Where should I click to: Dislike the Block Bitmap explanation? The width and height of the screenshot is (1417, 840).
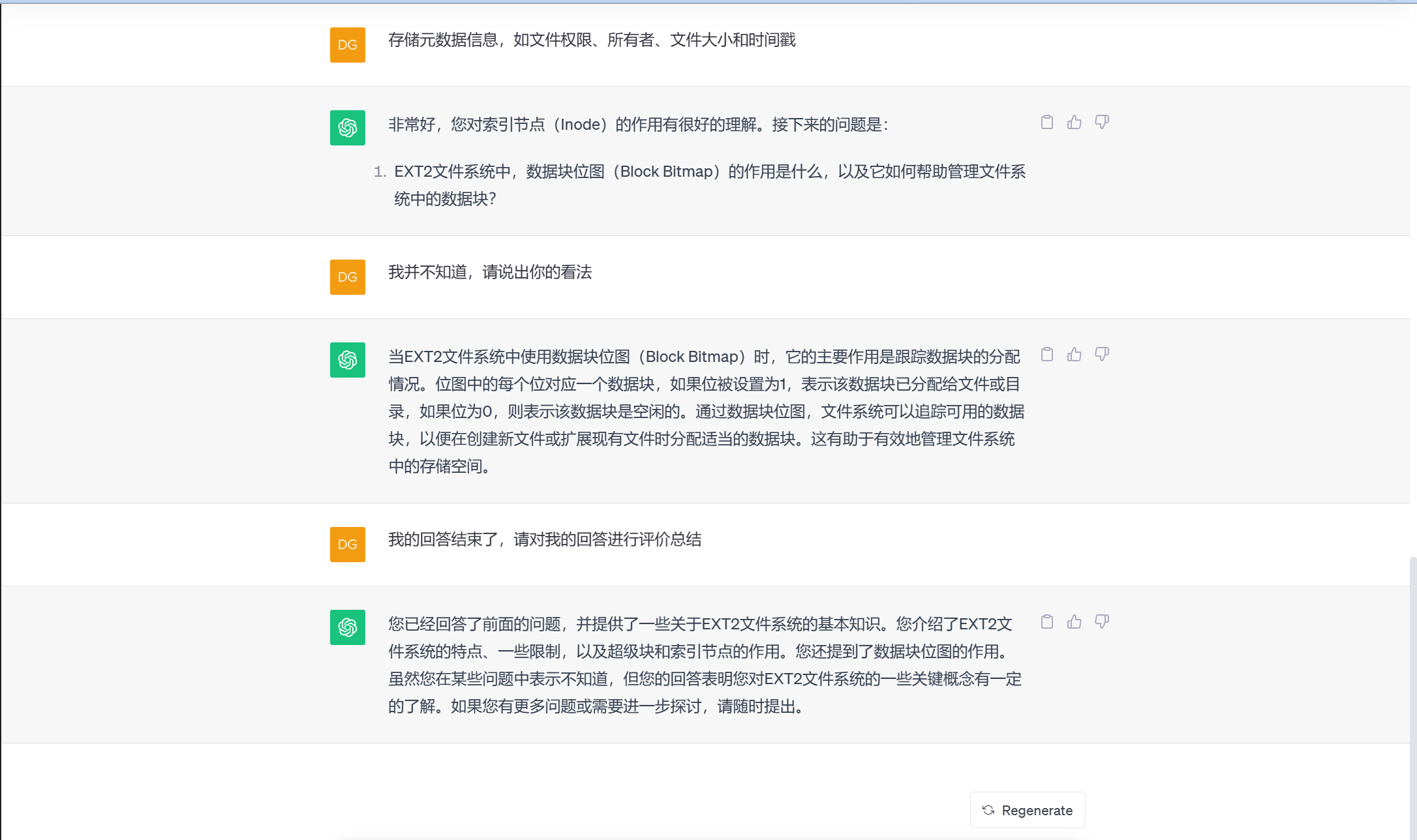tap(1102, 355)
